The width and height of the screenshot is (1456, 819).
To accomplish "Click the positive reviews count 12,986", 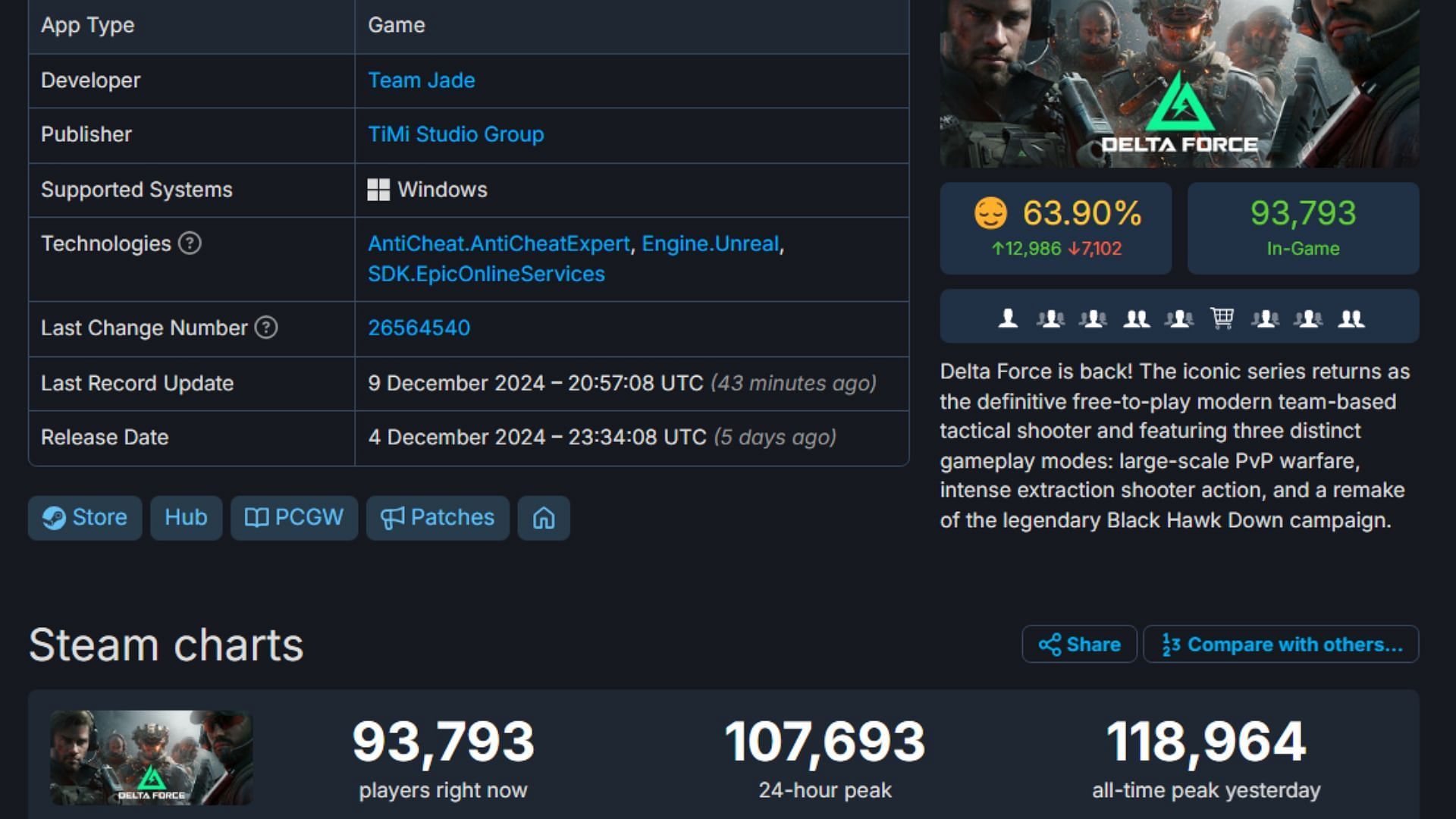I will click(1026, 249).
